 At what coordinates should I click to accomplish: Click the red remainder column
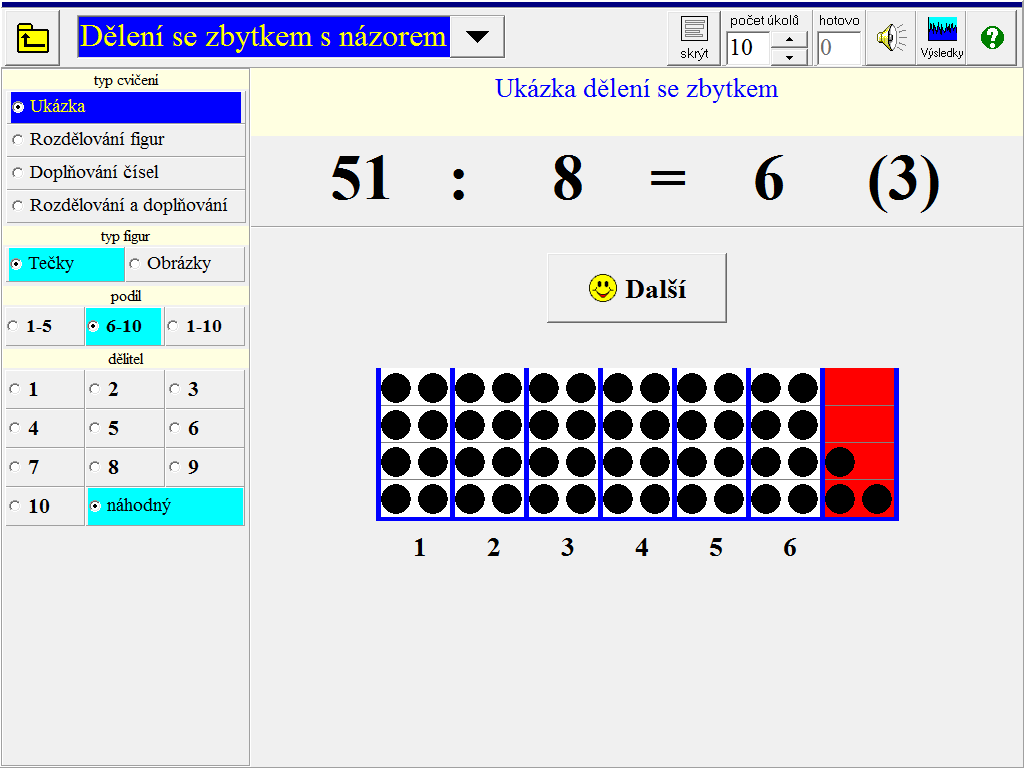859,444
